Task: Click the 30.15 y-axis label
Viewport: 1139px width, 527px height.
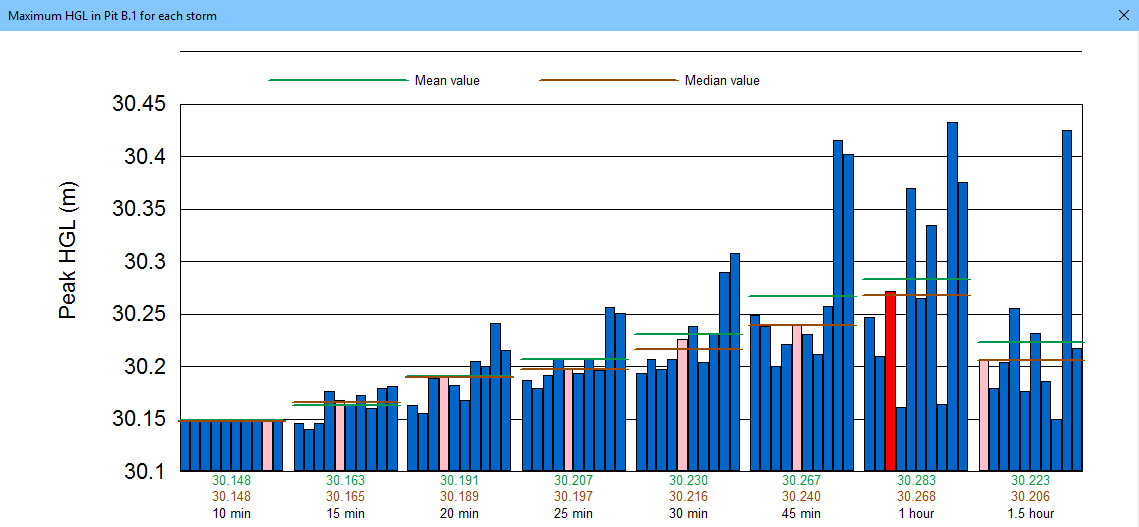Action: point(139,419)
